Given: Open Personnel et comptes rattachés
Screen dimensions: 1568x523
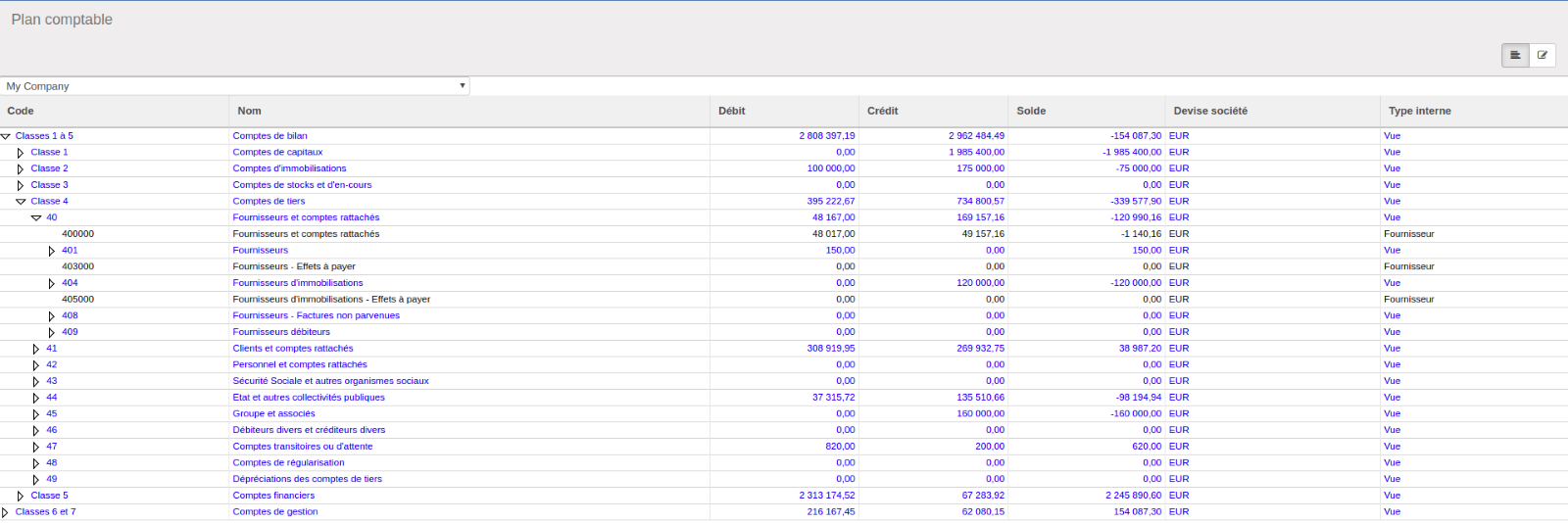Looking at the screenshot, I should [x=300, y=364].
